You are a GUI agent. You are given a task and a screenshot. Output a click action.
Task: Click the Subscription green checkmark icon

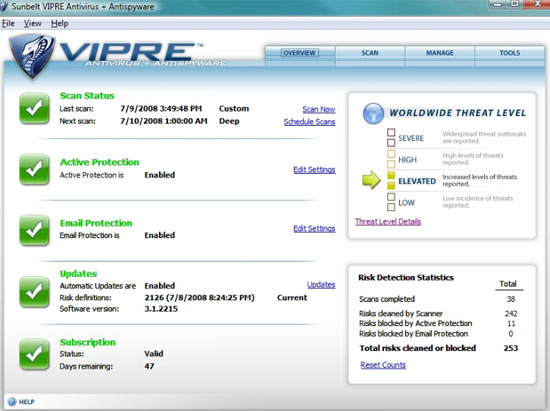(x=34, y=354)
